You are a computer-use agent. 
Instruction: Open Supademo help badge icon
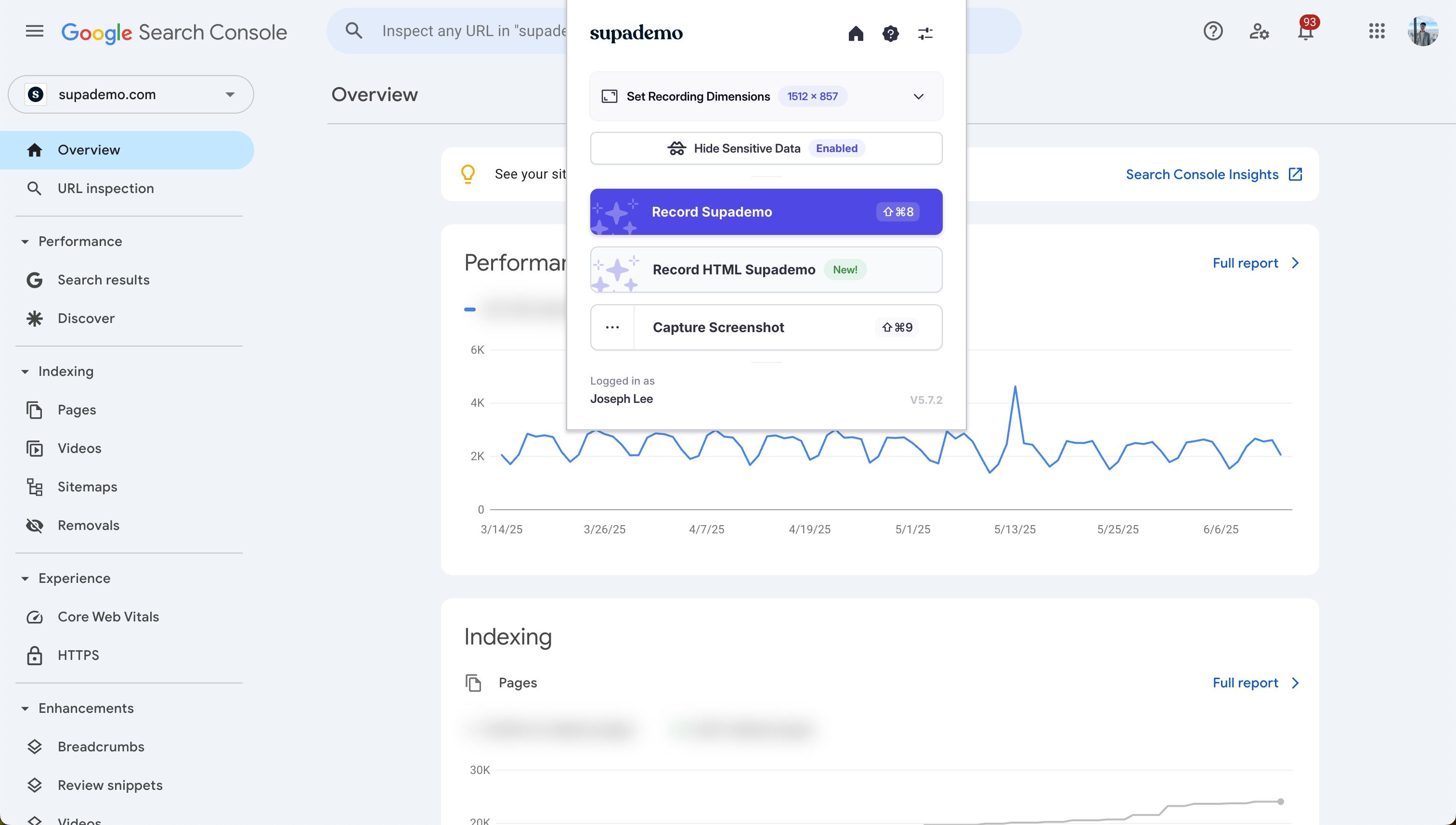(x=890, y=33)
